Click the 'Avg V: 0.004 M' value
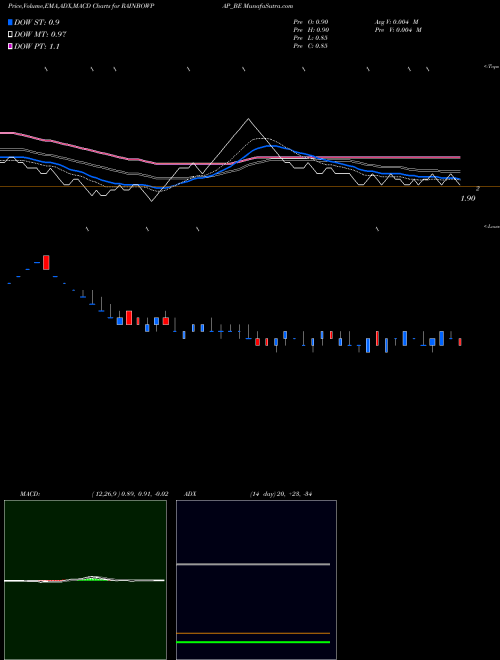The image size is (500, 660). (397, 22)
